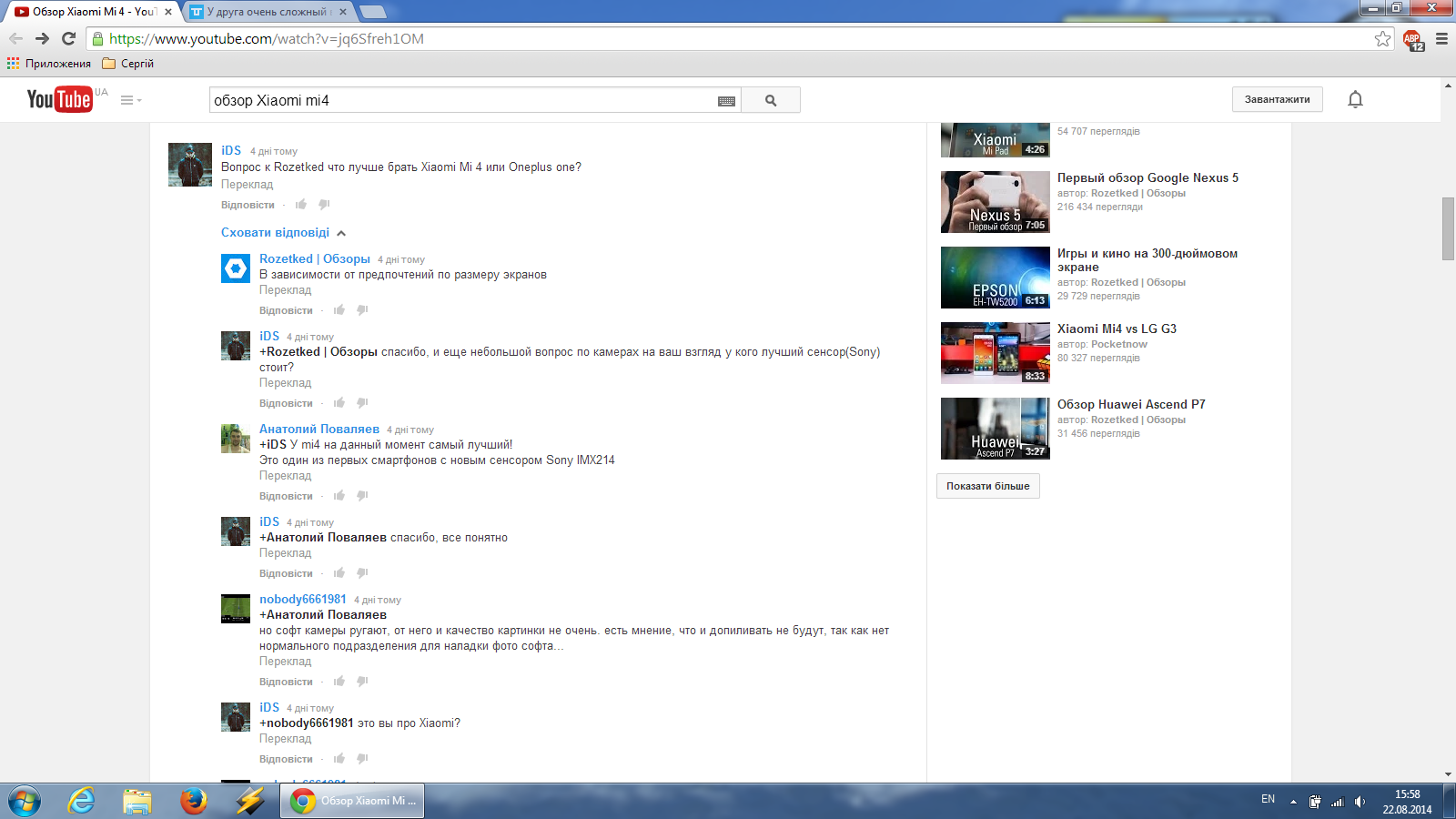Launch Firefox from taskbar
1456x819 pixels.
point(193,801)
